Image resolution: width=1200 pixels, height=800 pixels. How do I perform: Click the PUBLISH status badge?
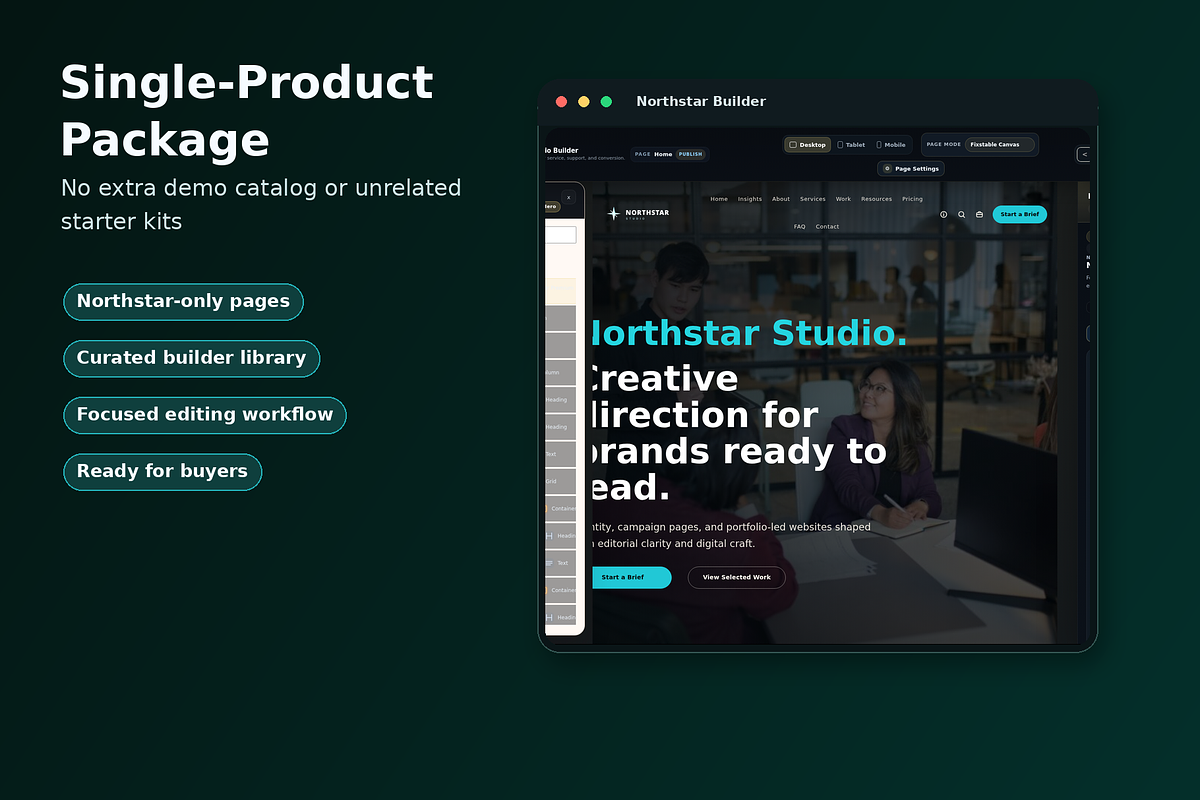point(690,154)
